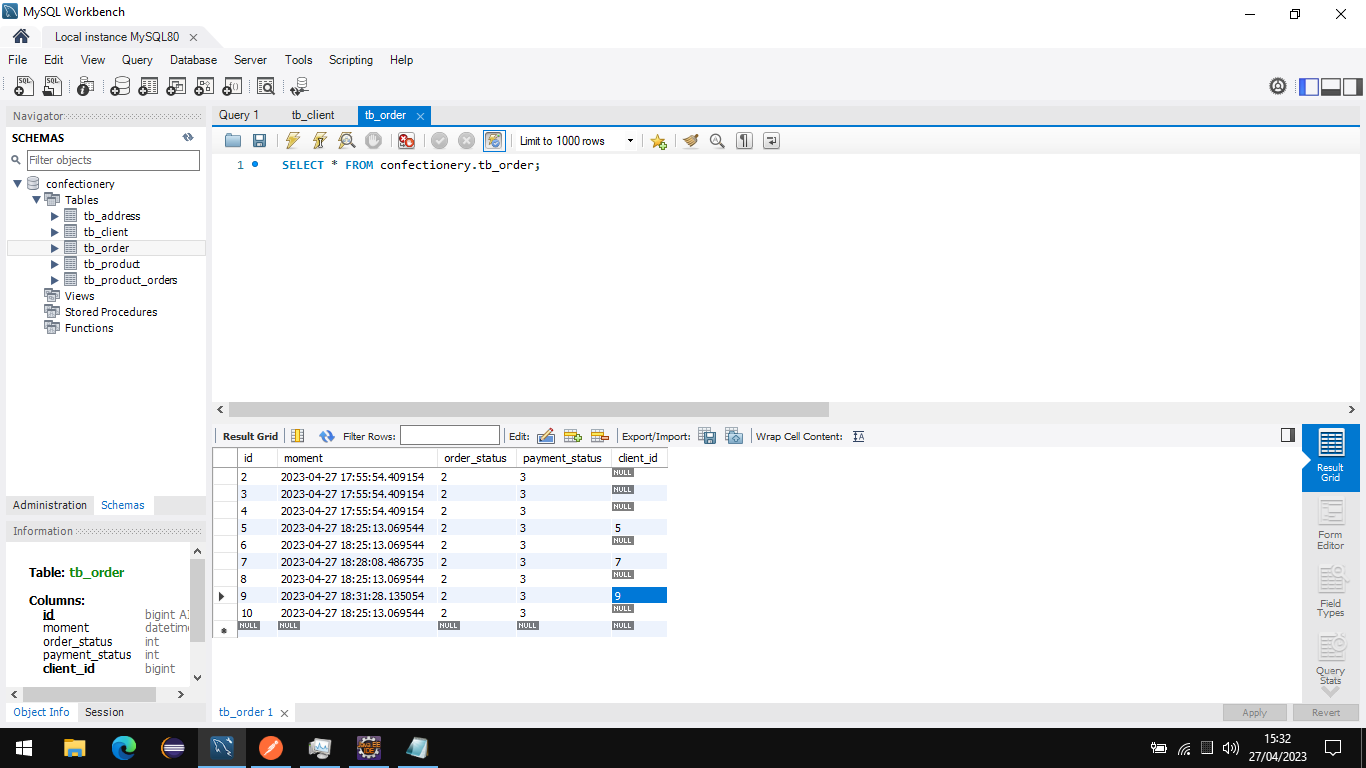Viewport: 1366px width, 768px height.
Task: Toggle word wrapping in editor
Action: click(x=771, y=141)
